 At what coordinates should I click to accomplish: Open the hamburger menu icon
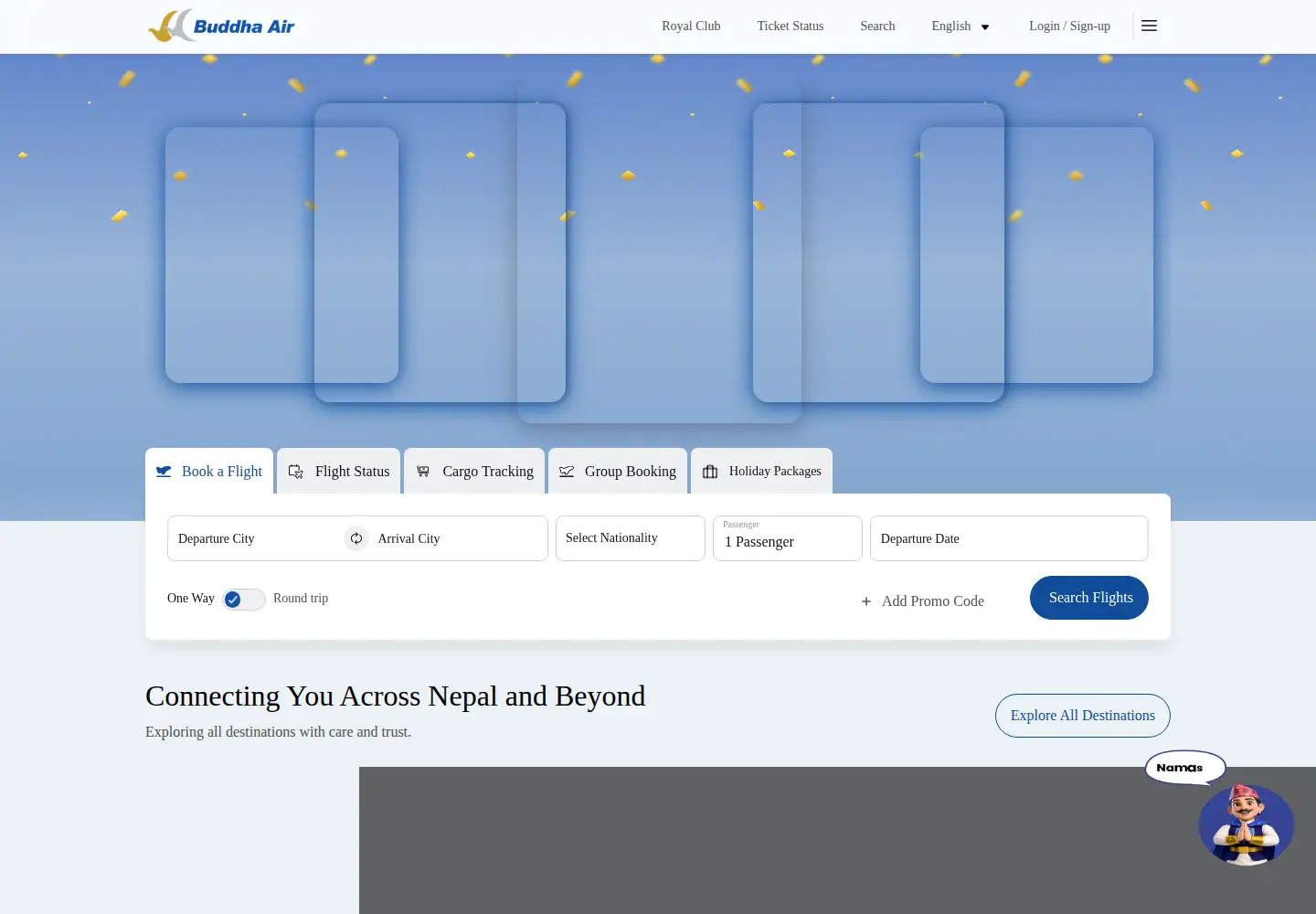tap(1149, 26)
